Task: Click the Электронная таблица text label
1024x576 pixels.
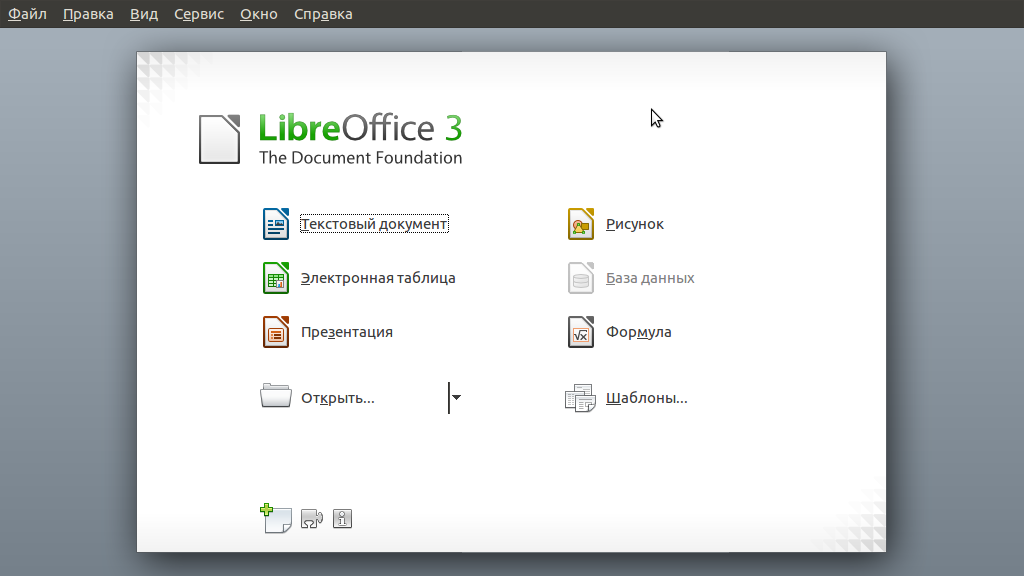Action: (378, 278)
